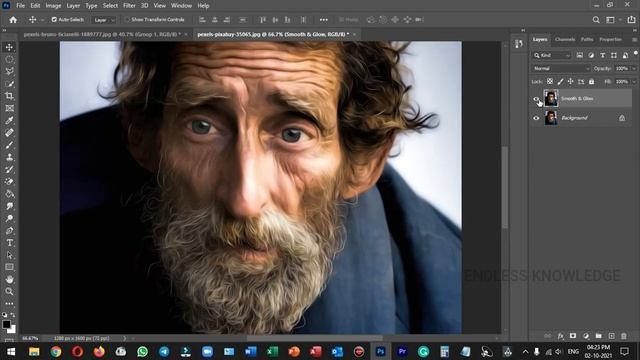Open the Normal blend mode dropdown

561,69
